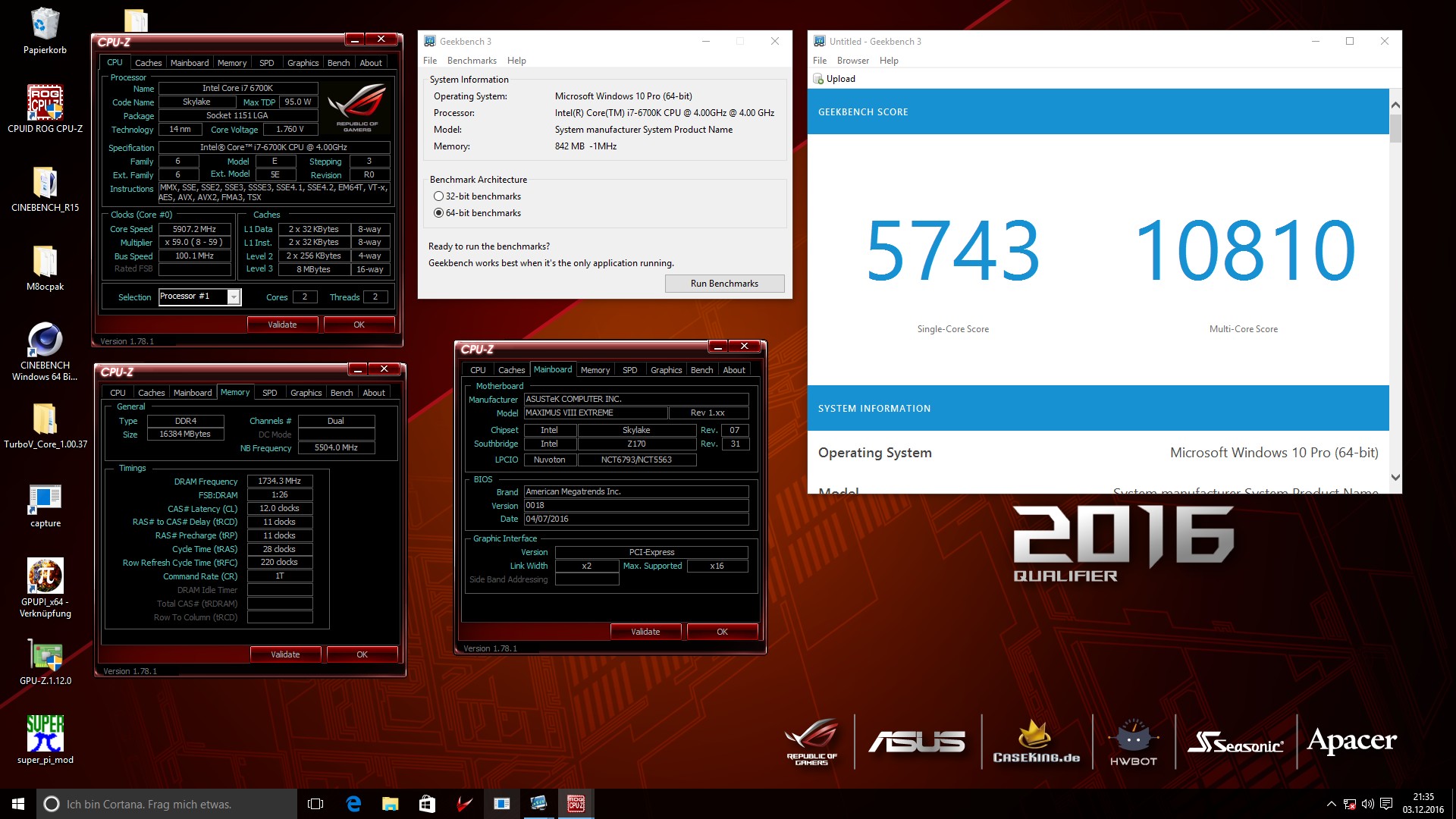Open Browser menu in Geekbench results window

[853, 61]
